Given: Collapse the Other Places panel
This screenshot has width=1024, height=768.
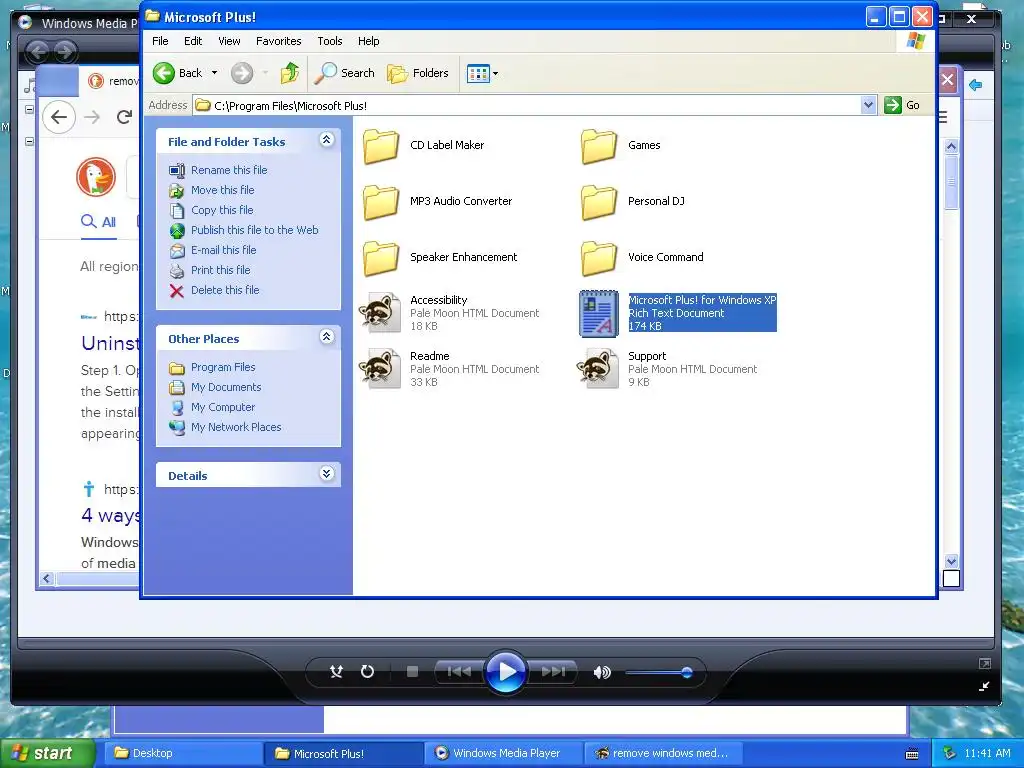Looking at the screenshot, I should tap(327, 337).
